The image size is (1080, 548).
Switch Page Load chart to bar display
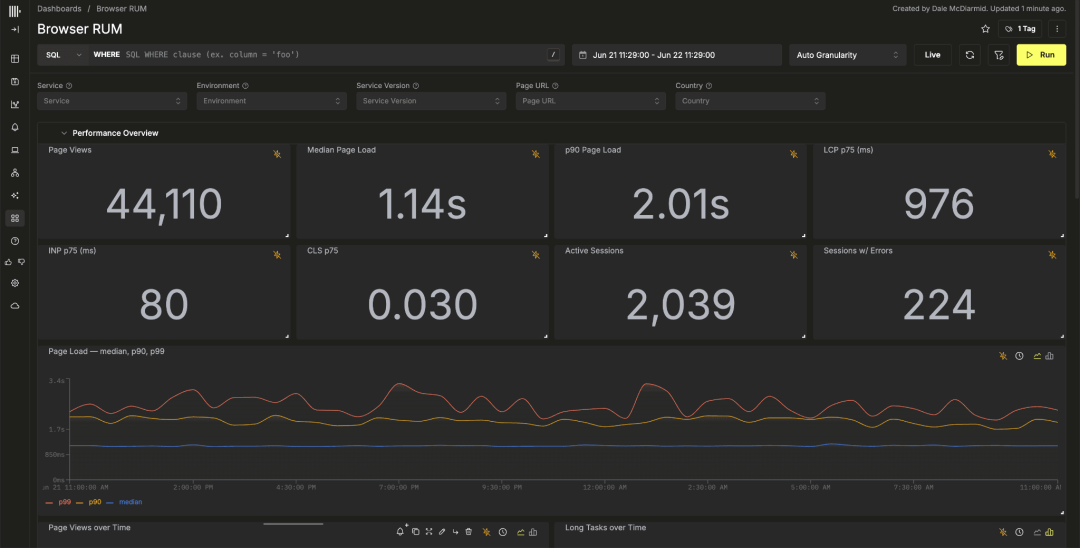1050,356
